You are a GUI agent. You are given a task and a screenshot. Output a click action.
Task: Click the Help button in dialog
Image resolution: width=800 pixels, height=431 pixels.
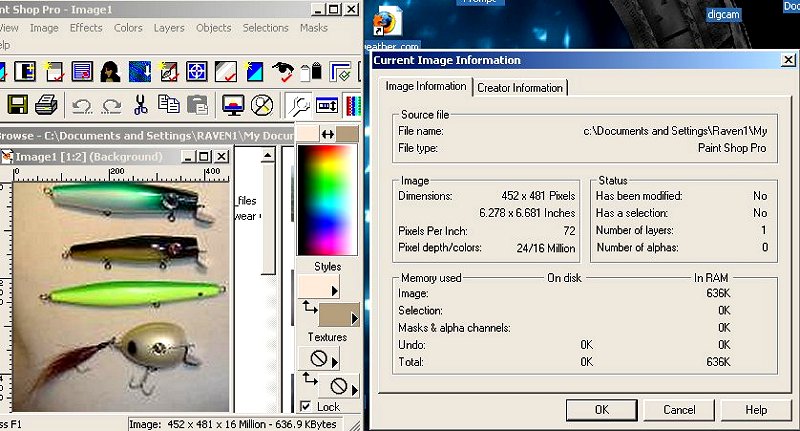click(x=756, y=410)
